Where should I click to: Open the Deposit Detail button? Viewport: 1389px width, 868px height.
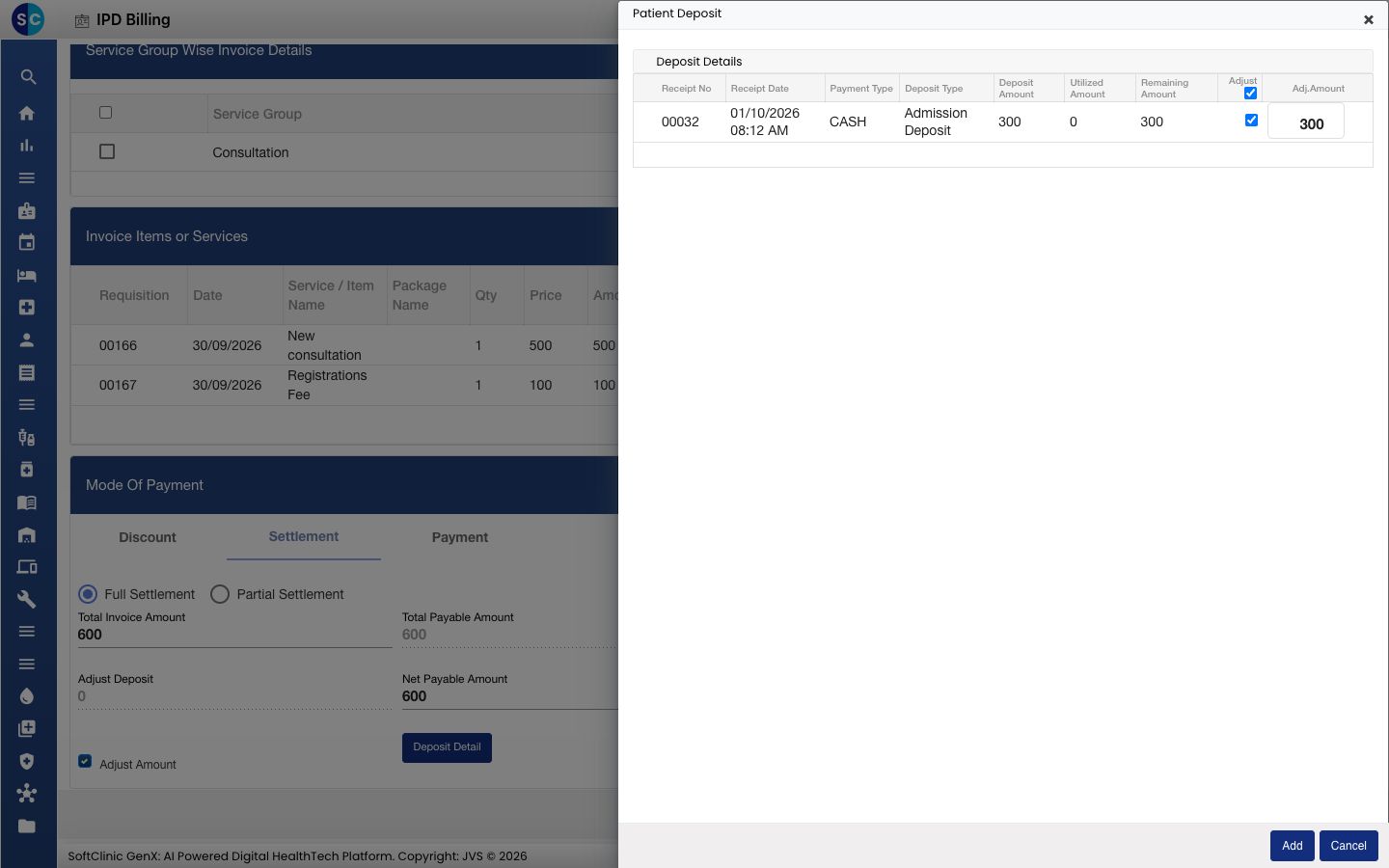pos(447,747)
